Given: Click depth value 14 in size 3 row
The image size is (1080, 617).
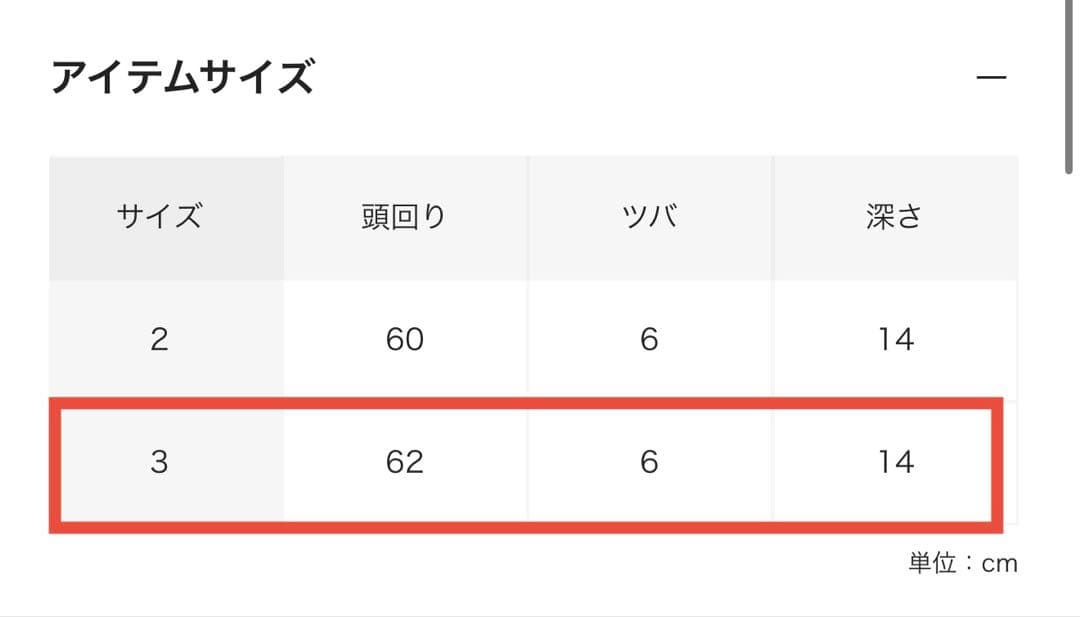Looking at the screenshot, I should tap(896, 462).
